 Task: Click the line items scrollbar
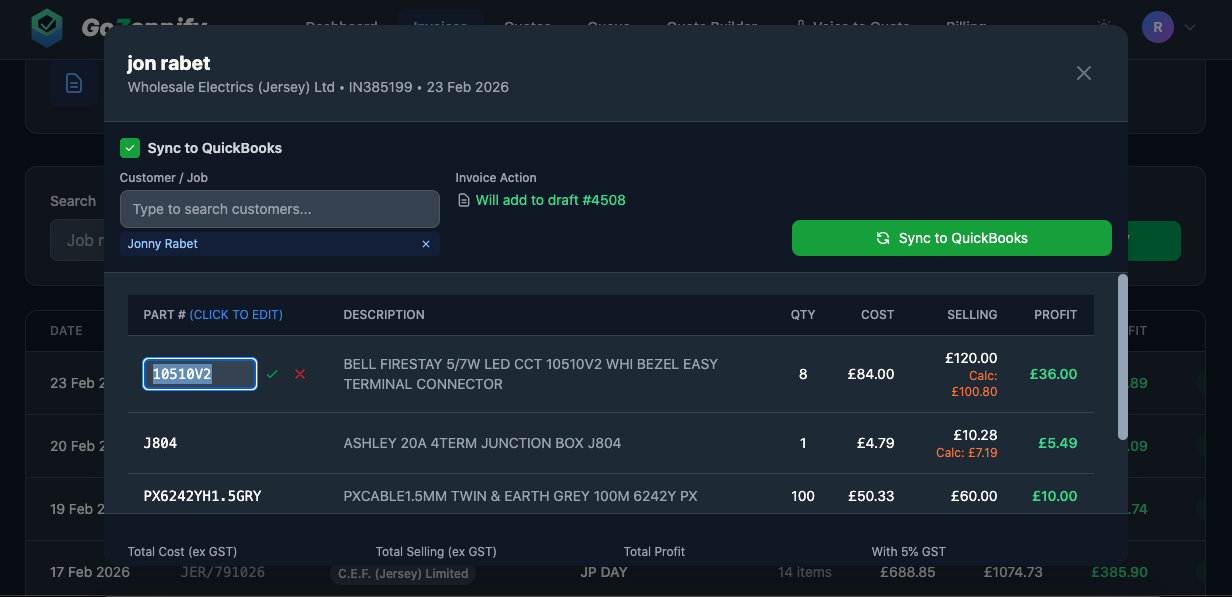(1122, 356)
